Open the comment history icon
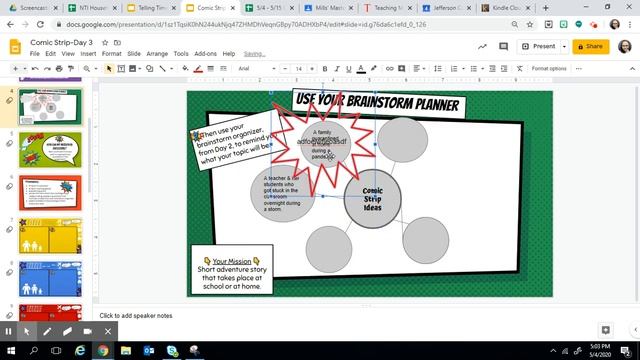 point(504,47)
